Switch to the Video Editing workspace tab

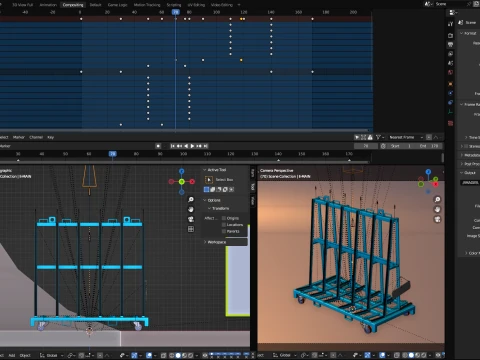coord(222,5)
